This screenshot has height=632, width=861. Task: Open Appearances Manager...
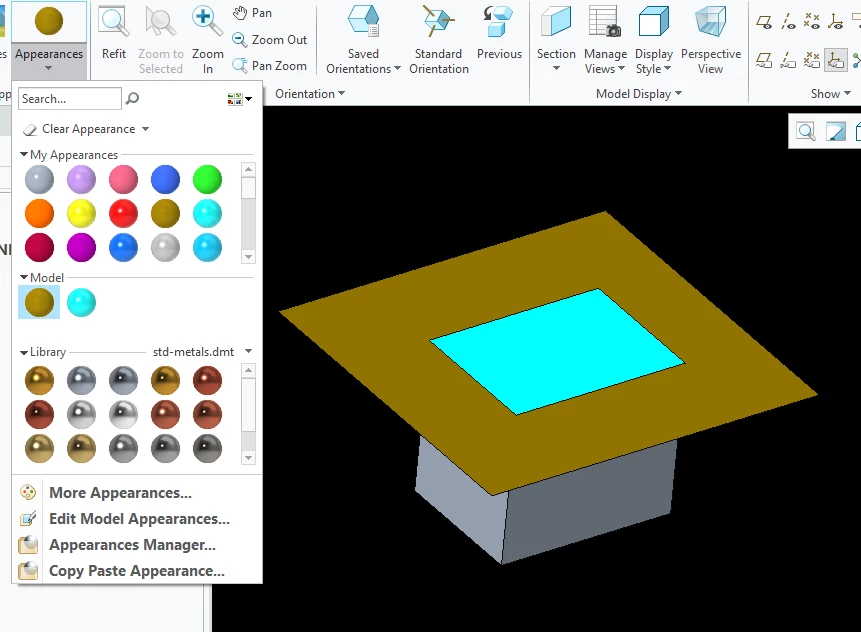(x=132, y=545)
